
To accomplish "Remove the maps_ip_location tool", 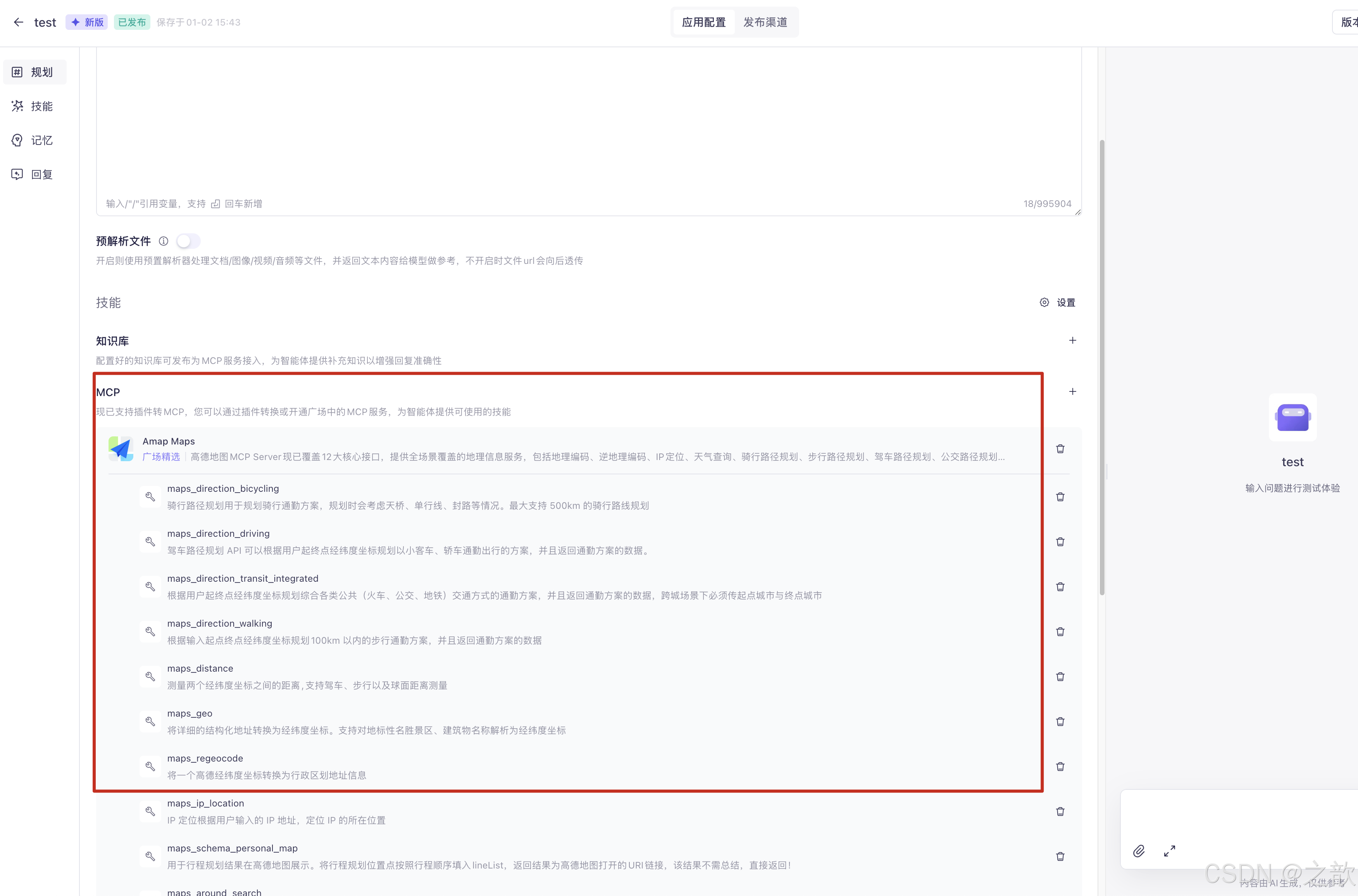I will coord(1060,812).
